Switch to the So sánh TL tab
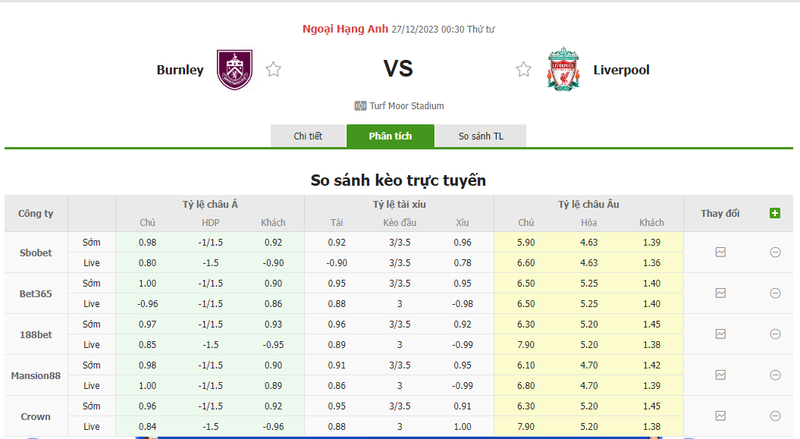The width and height of the screenshot is (800, 439). click(x=481, y=136)
